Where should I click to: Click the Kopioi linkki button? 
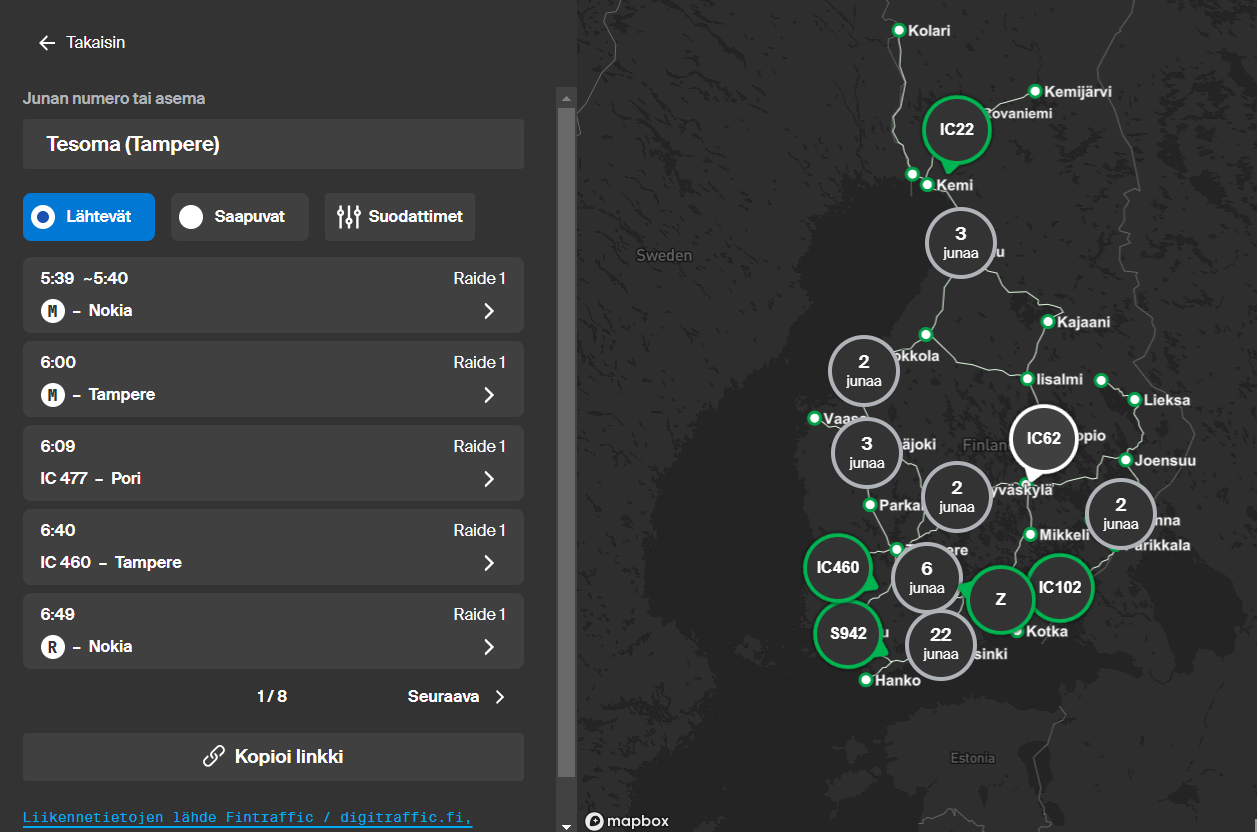pos(273,757)
